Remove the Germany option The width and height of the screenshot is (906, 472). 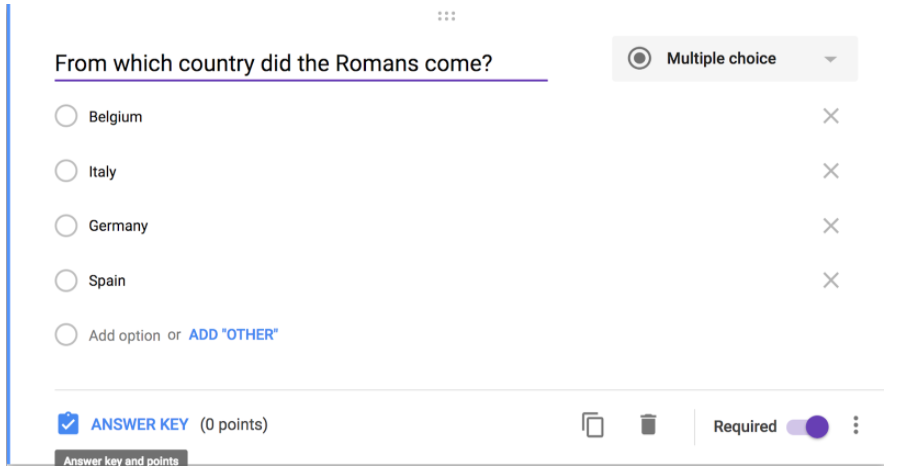(x=831, y=226)
